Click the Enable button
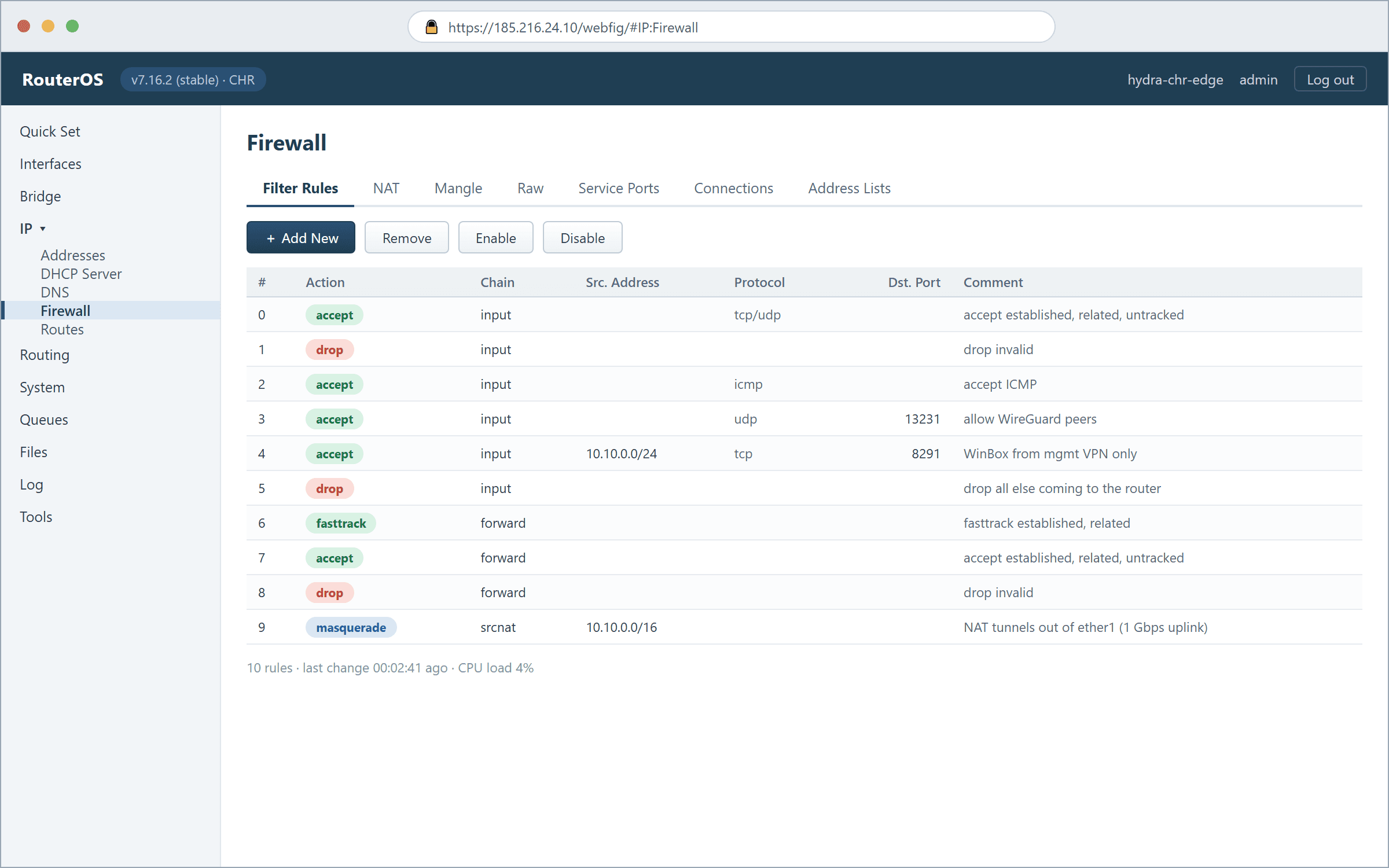 [x=496, y=237]
